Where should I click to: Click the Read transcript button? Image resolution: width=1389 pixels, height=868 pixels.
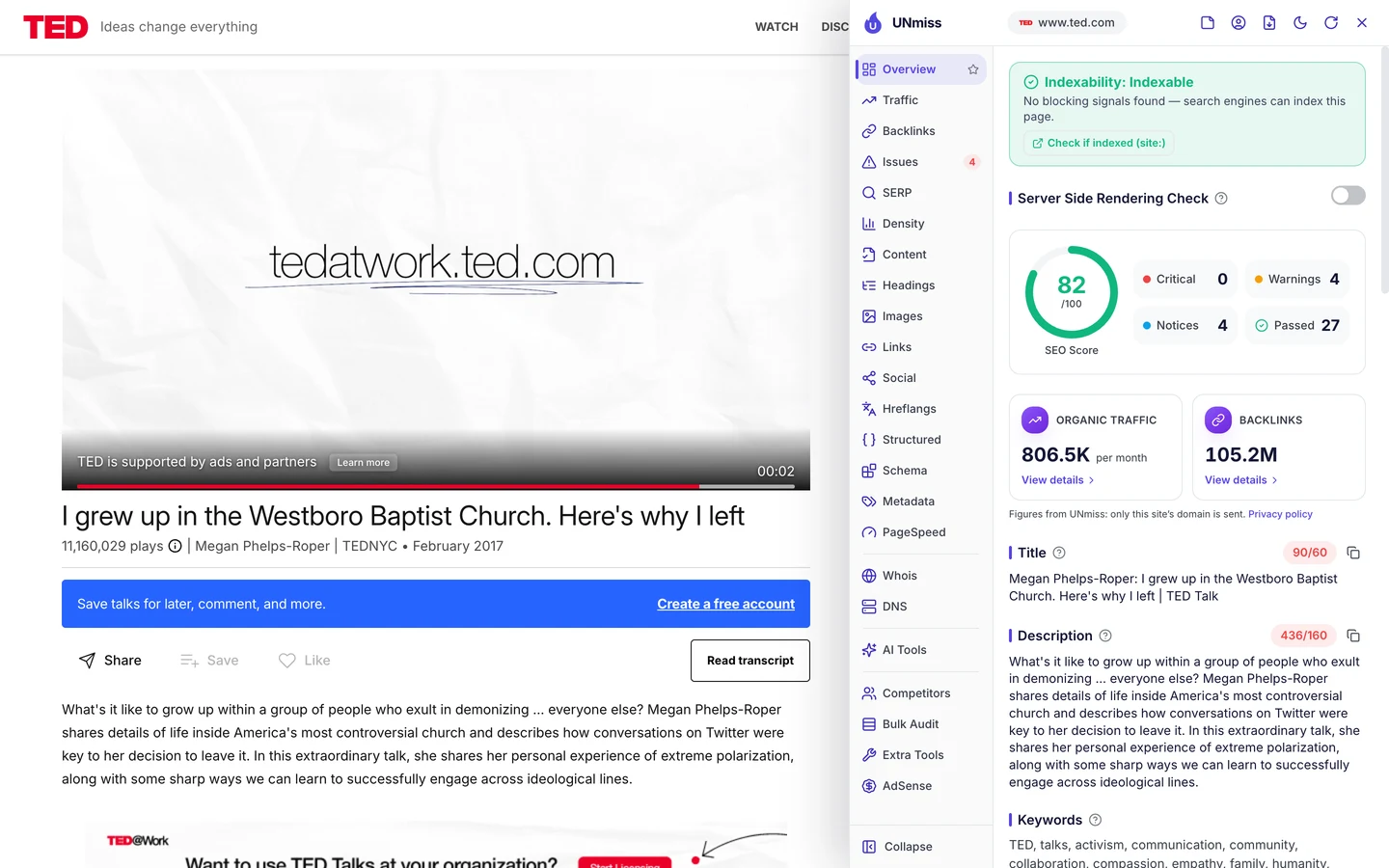[750, 661]
